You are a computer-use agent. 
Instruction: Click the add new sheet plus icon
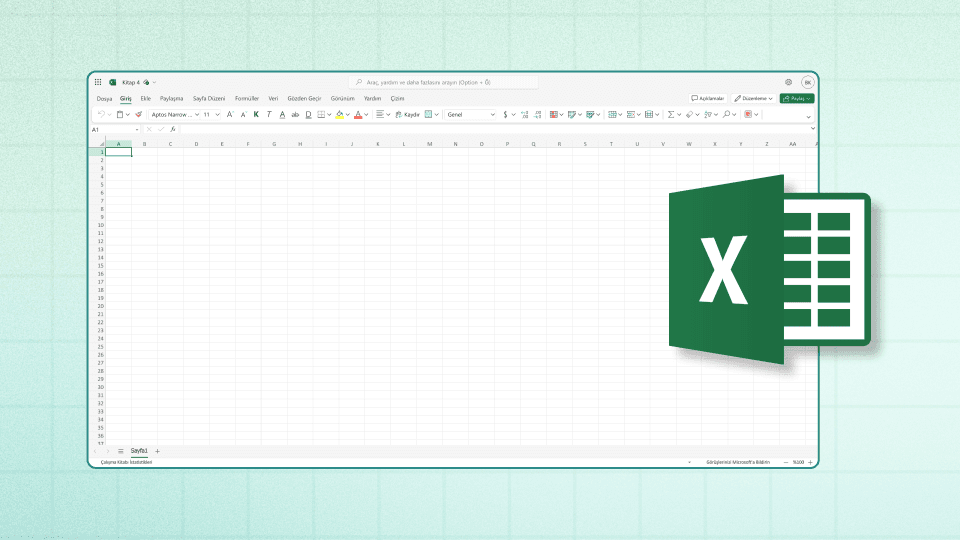(157, 451)
